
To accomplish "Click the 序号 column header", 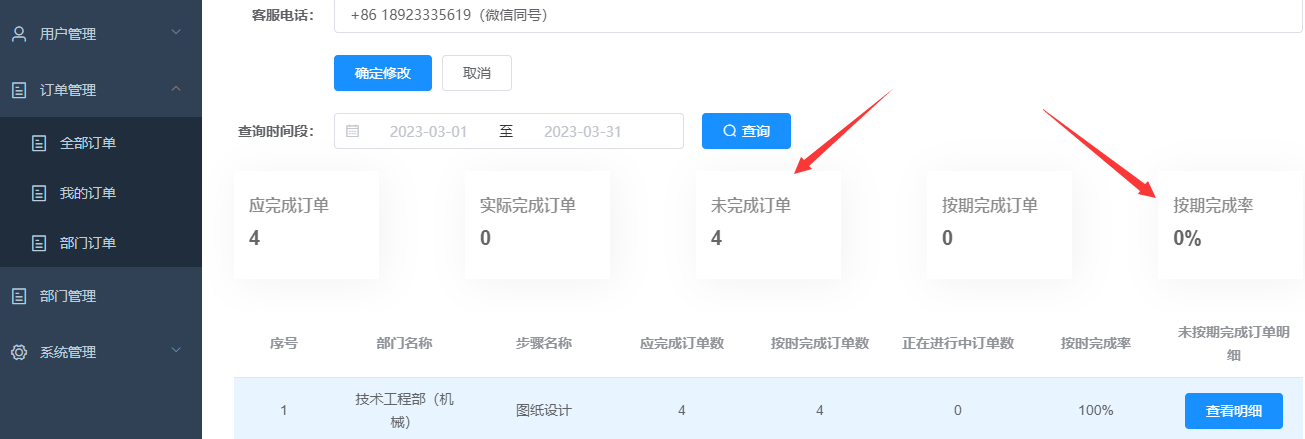I will (x=284, y=343).
